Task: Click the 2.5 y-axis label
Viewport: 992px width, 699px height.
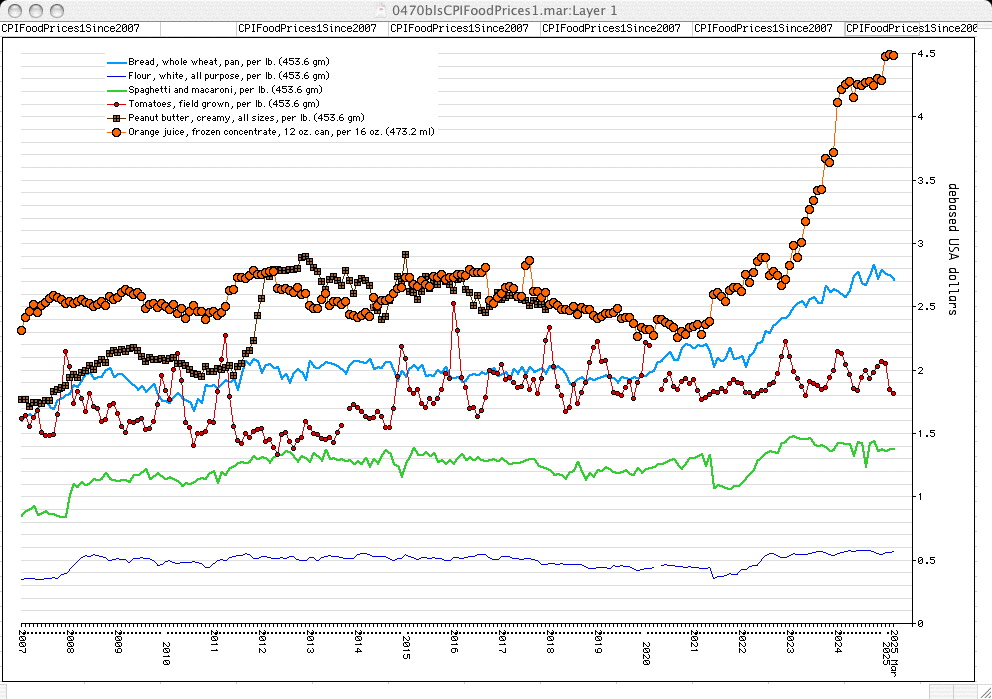Action: tap(926, 307)
